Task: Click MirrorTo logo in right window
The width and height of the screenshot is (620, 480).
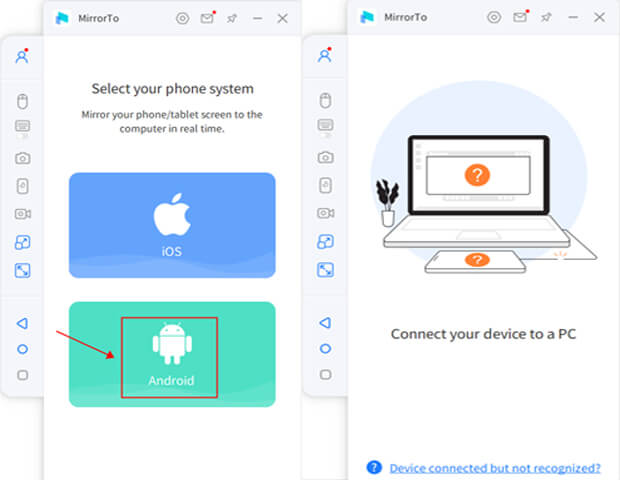Action: [x=367, y=17]
